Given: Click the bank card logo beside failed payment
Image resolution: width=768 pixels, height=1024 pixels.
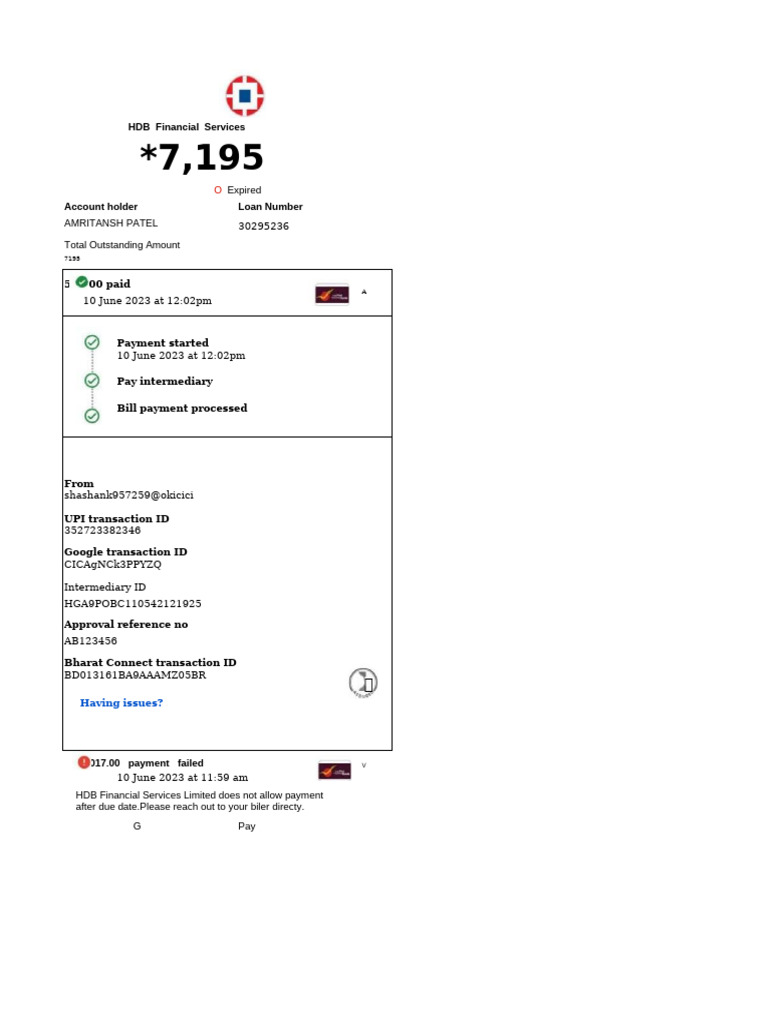Looking at the screenshot, I should 334,771.
